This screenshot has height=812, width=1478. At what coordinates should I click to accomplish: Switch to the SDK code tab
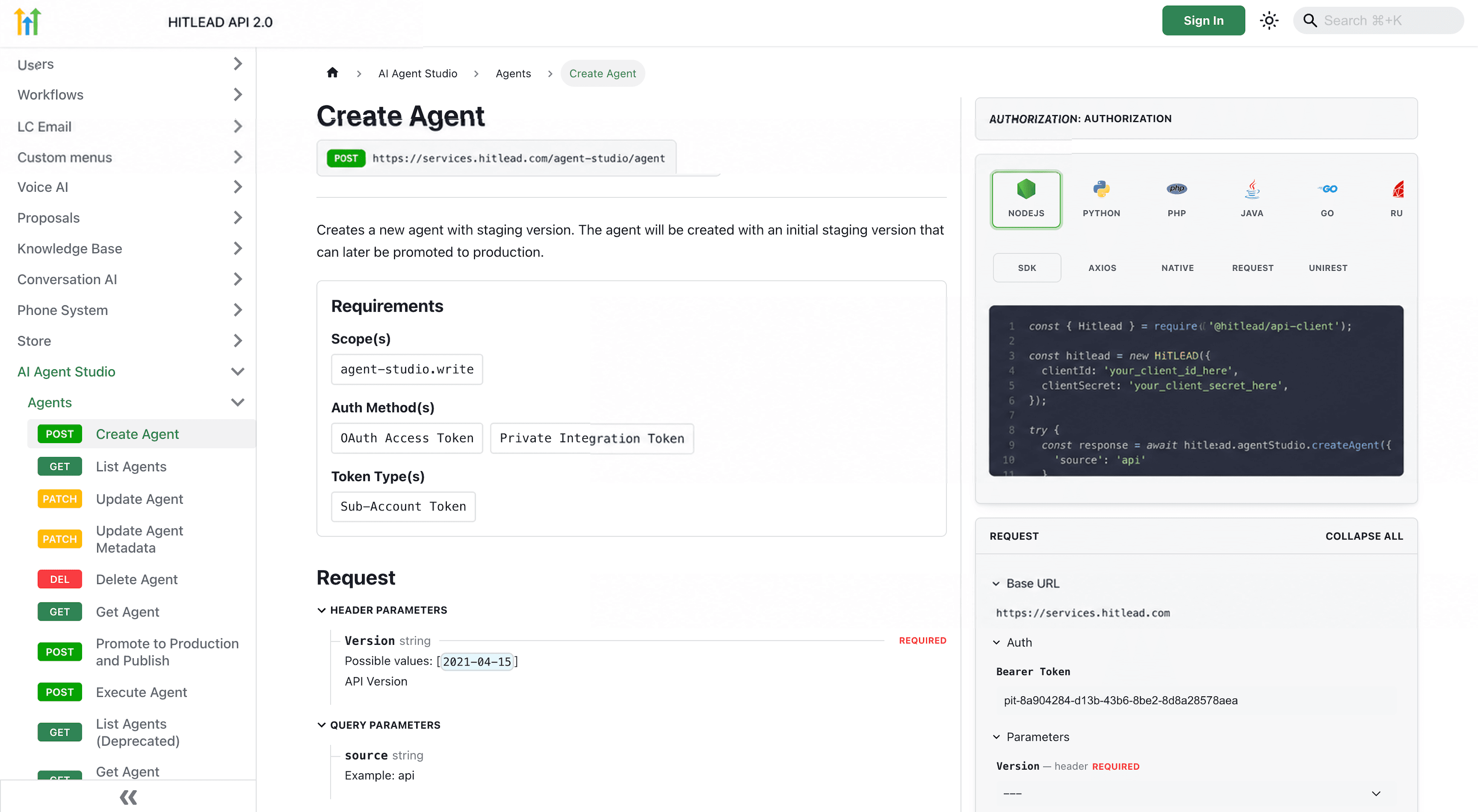pyautogui.click(x=1026, y=268)
